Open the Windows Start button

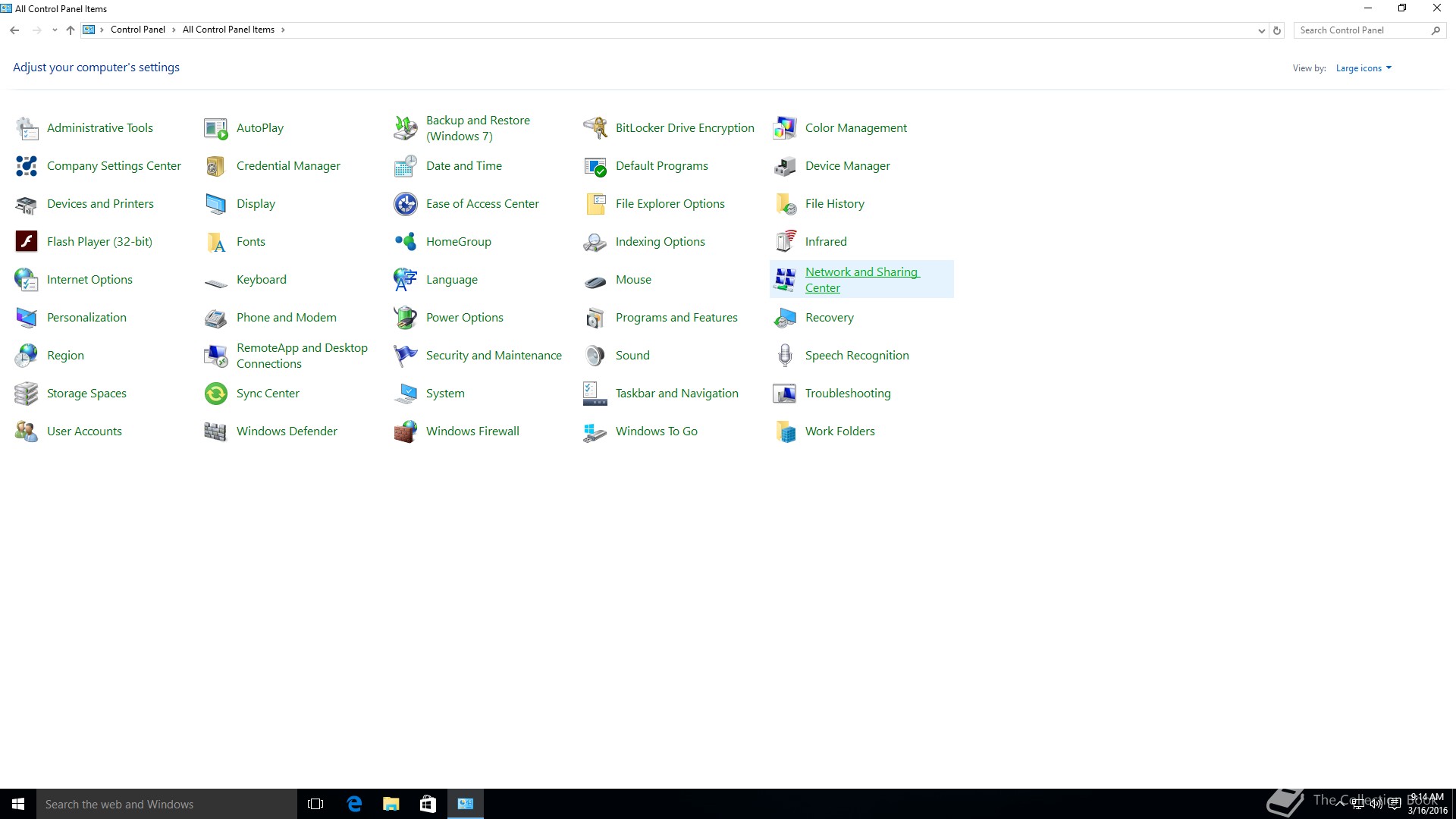tap(18, 804)
